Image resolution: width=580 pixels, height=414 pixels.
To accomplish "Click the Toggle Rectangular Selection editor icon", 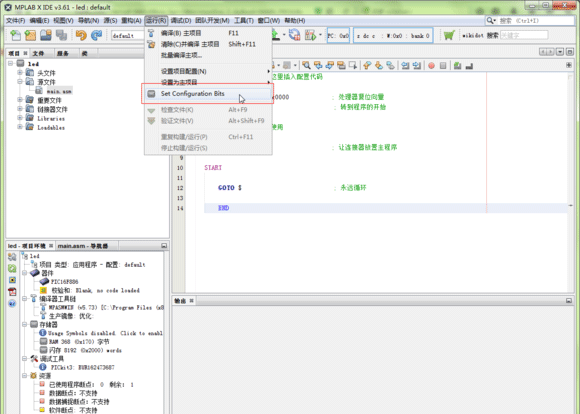I will coord(353,65).
